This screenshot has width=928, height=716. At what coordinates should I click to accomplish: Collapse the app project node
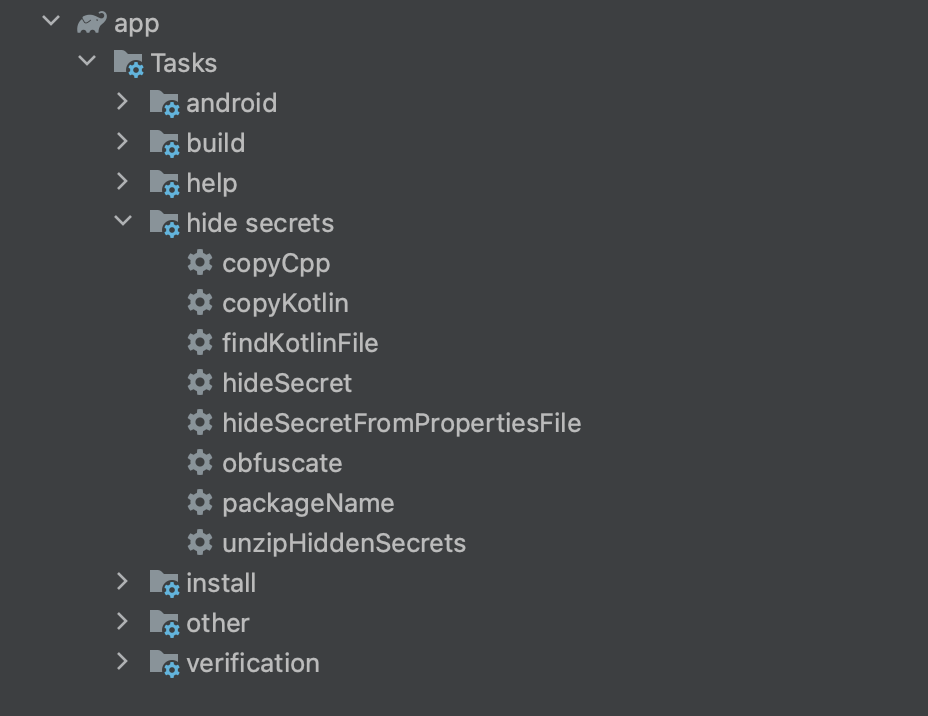tap(51, 21)
